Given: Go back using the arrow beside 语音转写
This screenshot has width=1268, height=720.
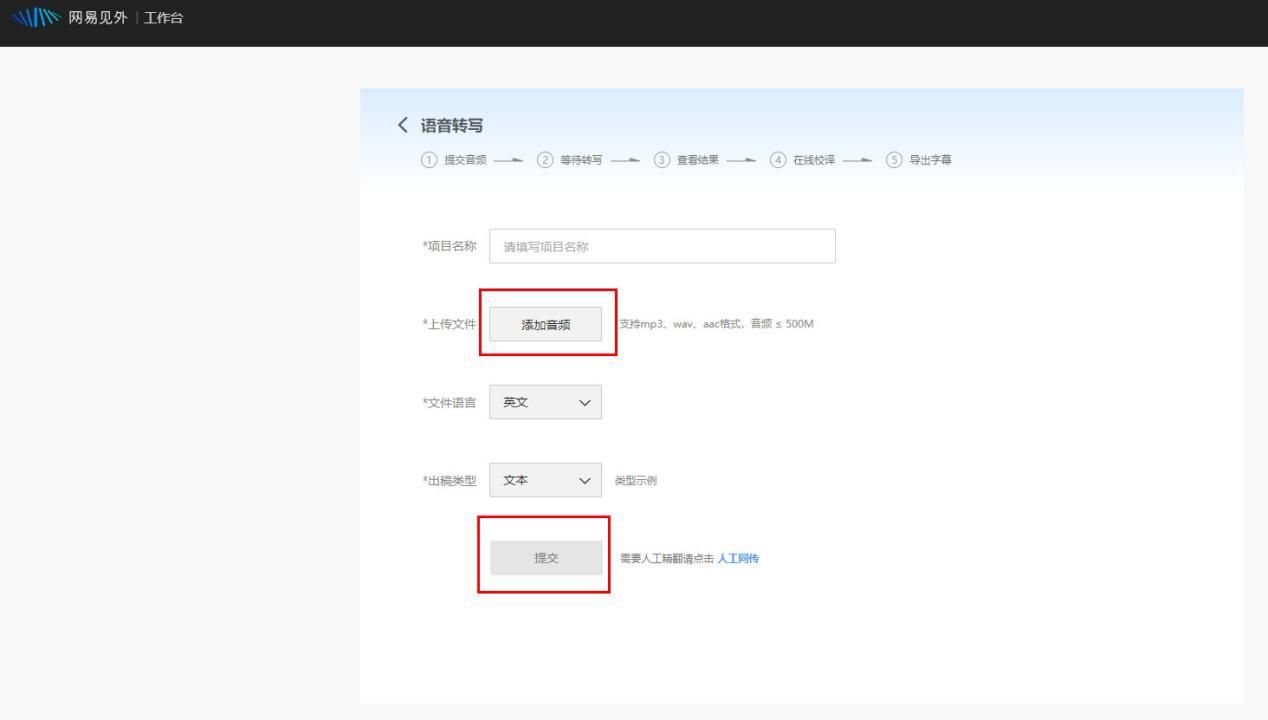Looking at the screenshot, I should click(403, 125).
